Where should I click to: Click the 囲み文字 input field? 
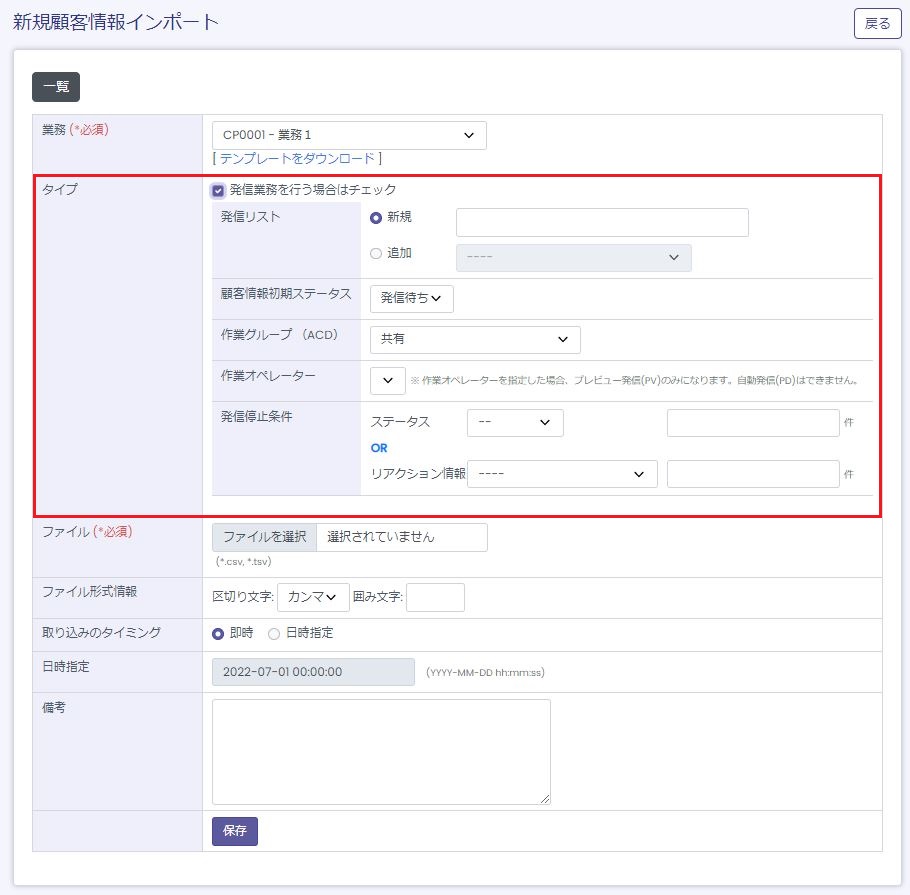point(435,597)
